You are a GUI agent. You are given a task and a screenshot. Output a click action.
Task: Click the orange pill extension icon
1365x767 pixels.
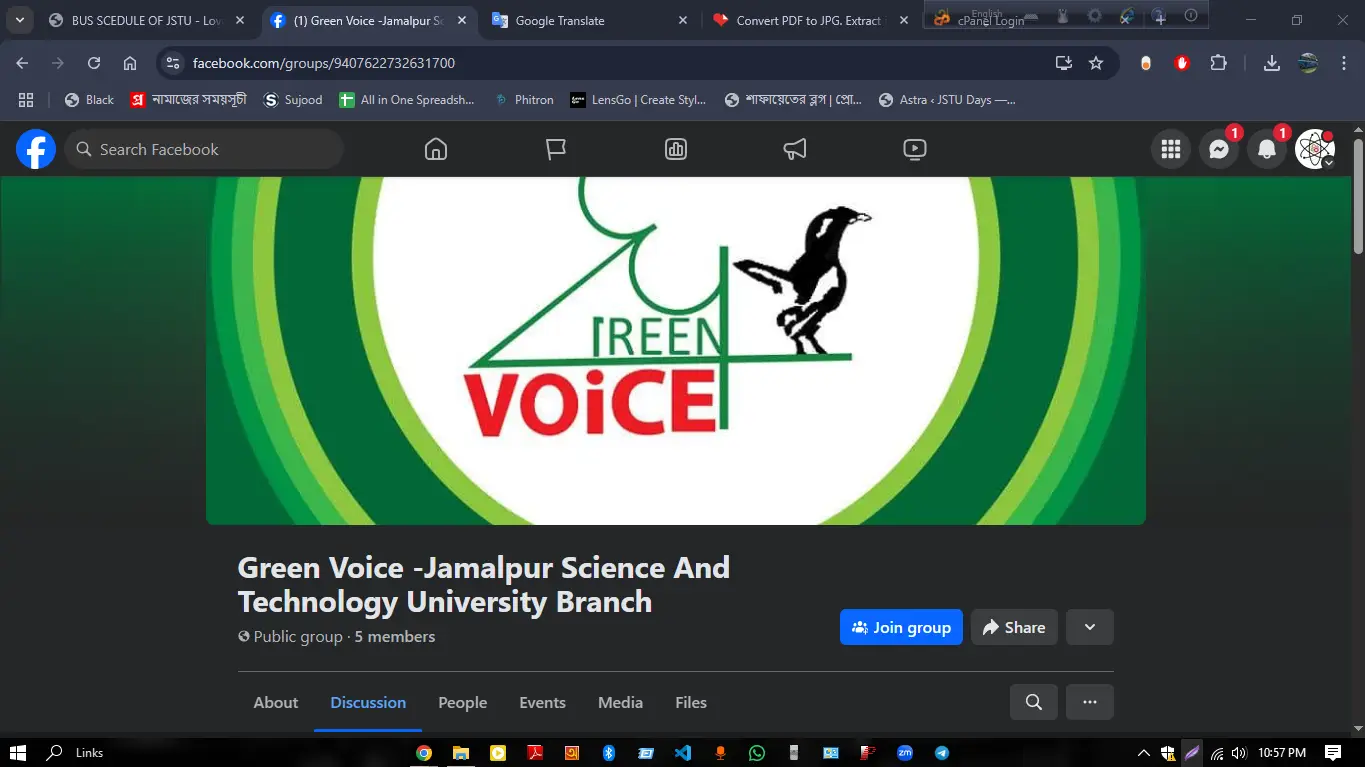[x=1146, y=63]
